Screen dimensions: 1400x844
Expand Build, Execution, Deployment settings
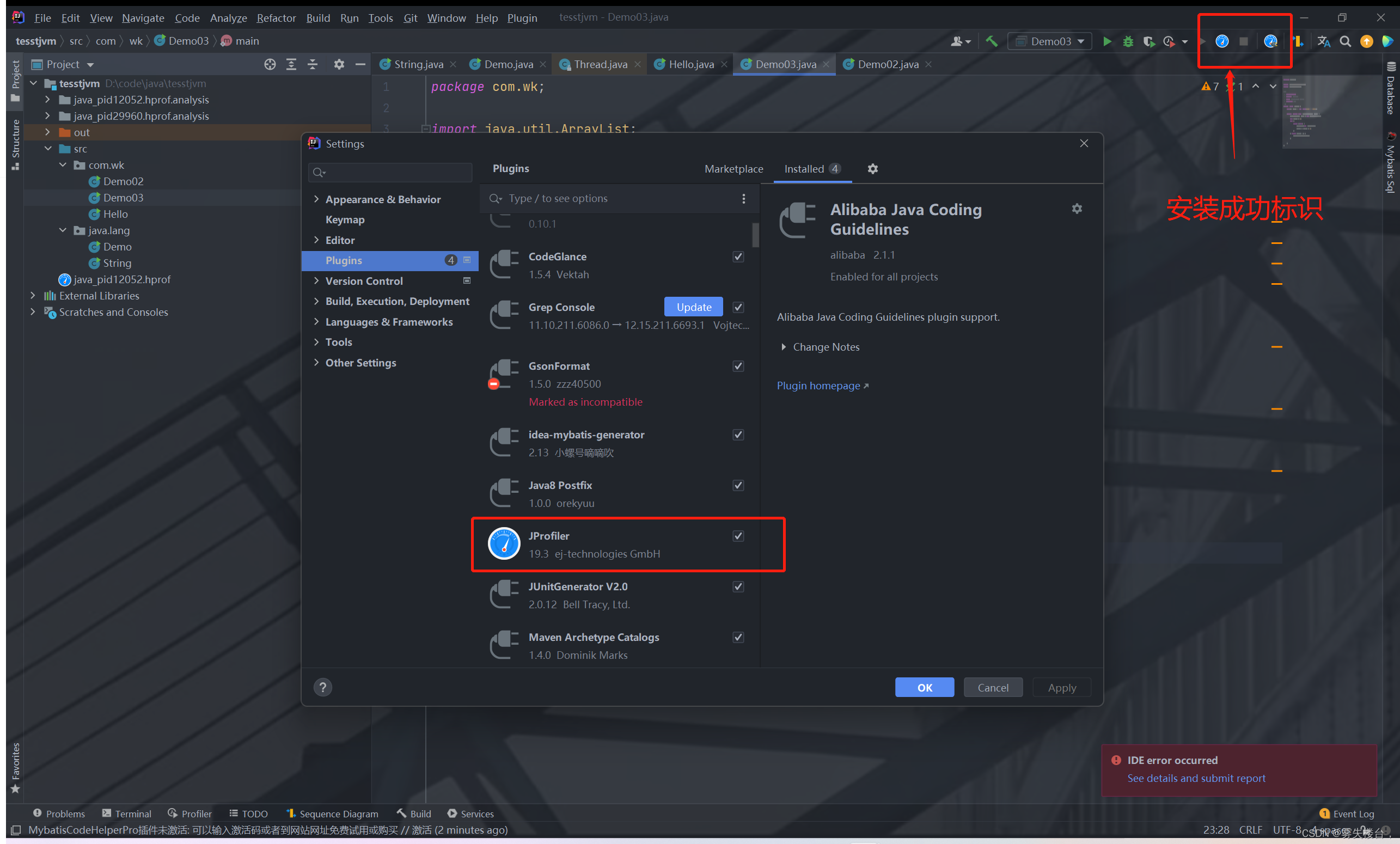pyautogui.click(x=316, y=301)
